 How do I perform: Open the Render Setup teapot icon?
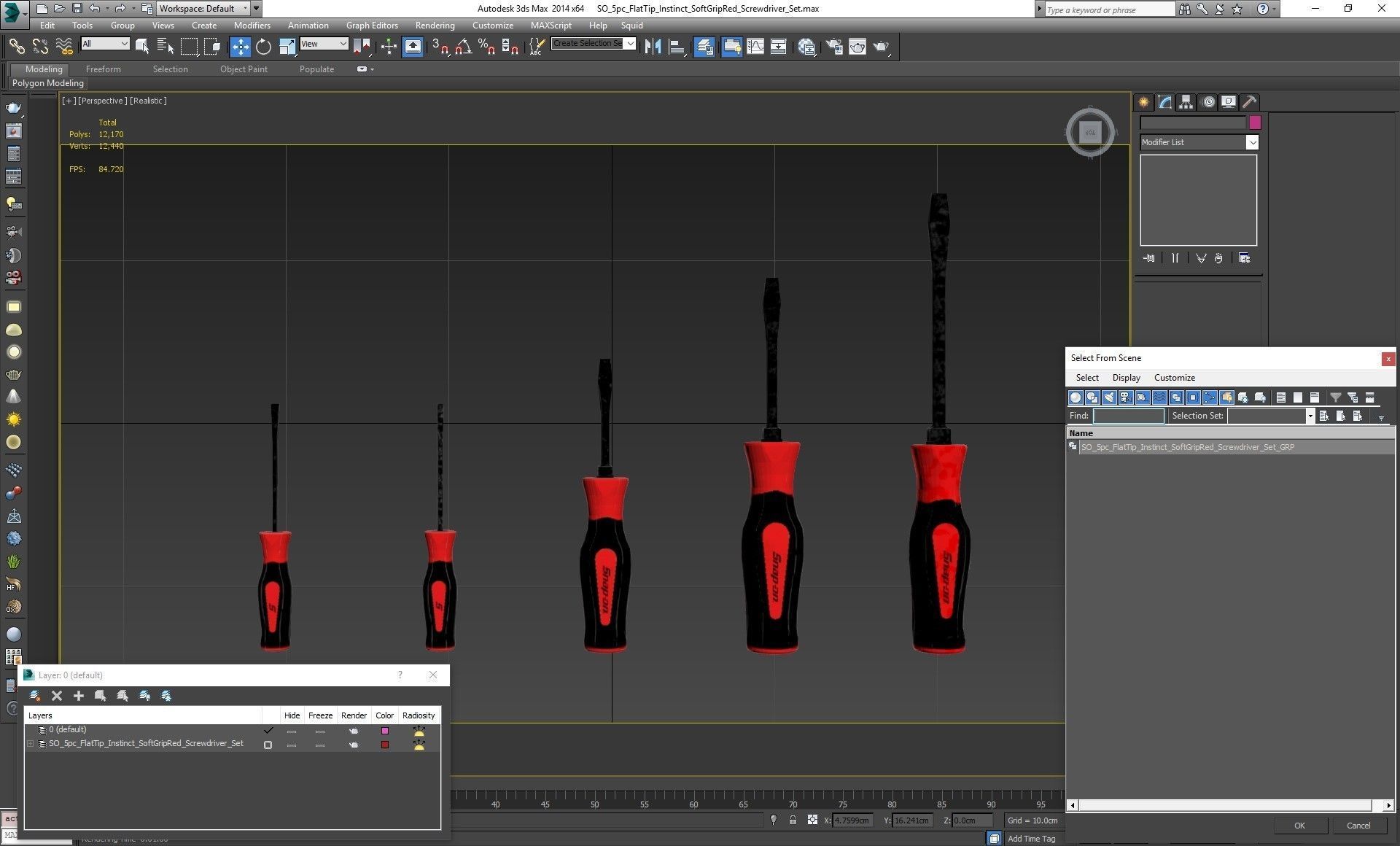point(833,47)
